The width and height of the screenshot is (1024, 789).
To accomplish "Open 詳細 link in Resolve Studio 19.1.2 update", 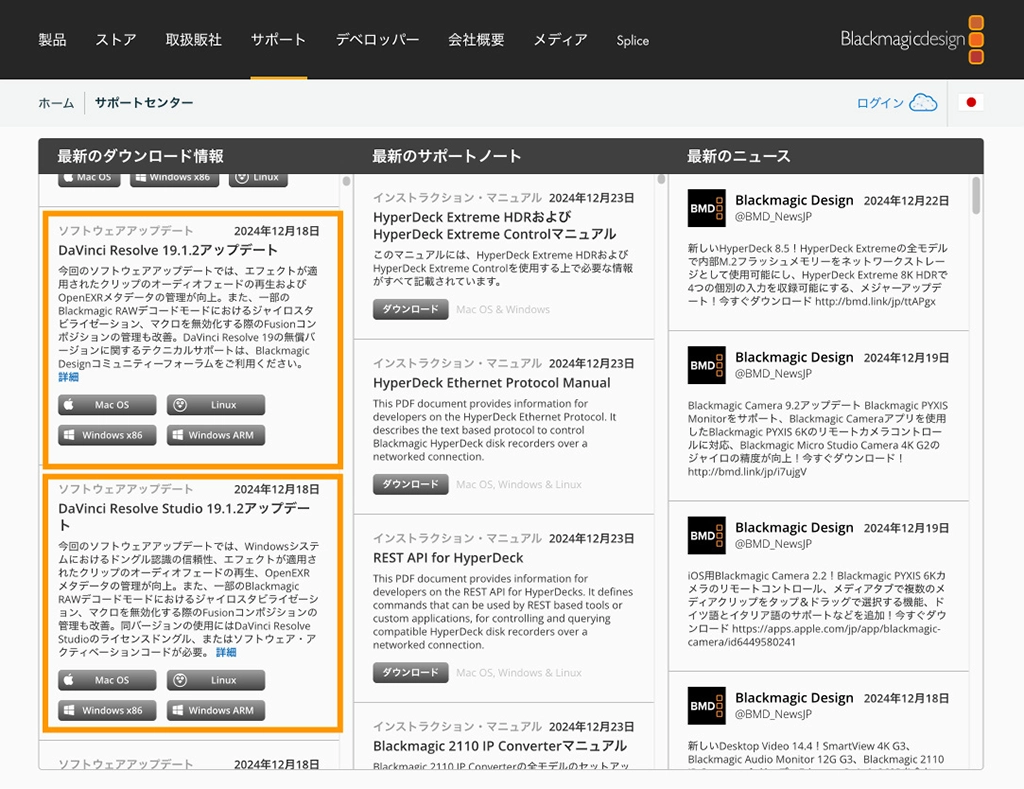I will click(226, 652).
